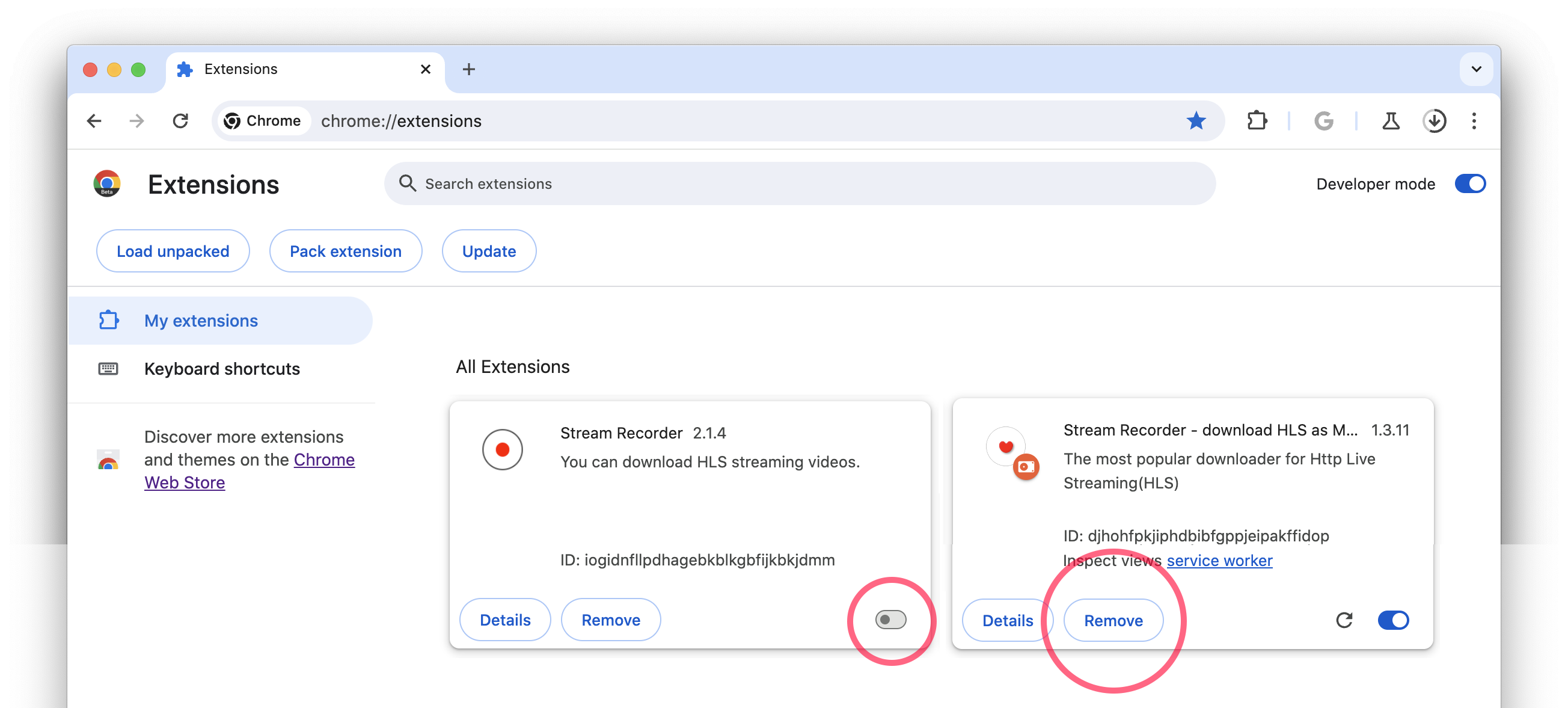
Task: Click Pack extension button
Action: coord(345,251)
